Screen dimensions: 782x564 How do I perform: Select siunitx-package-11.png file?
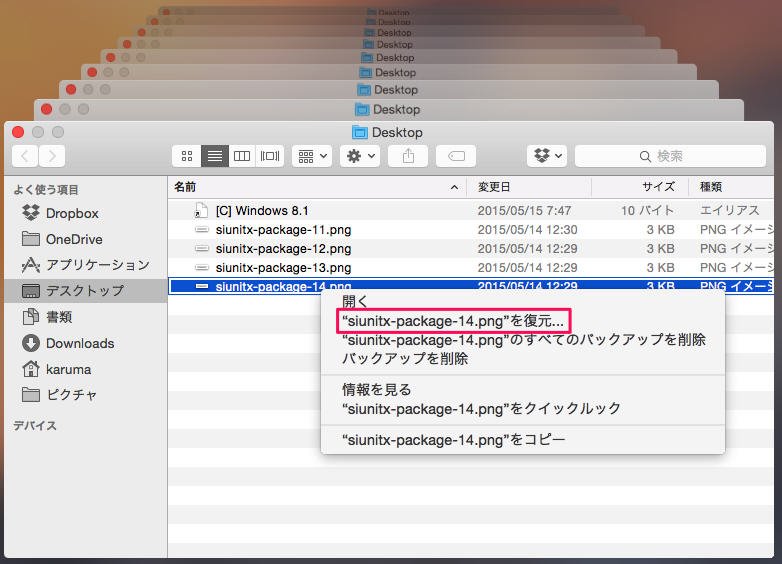point(471,230)
